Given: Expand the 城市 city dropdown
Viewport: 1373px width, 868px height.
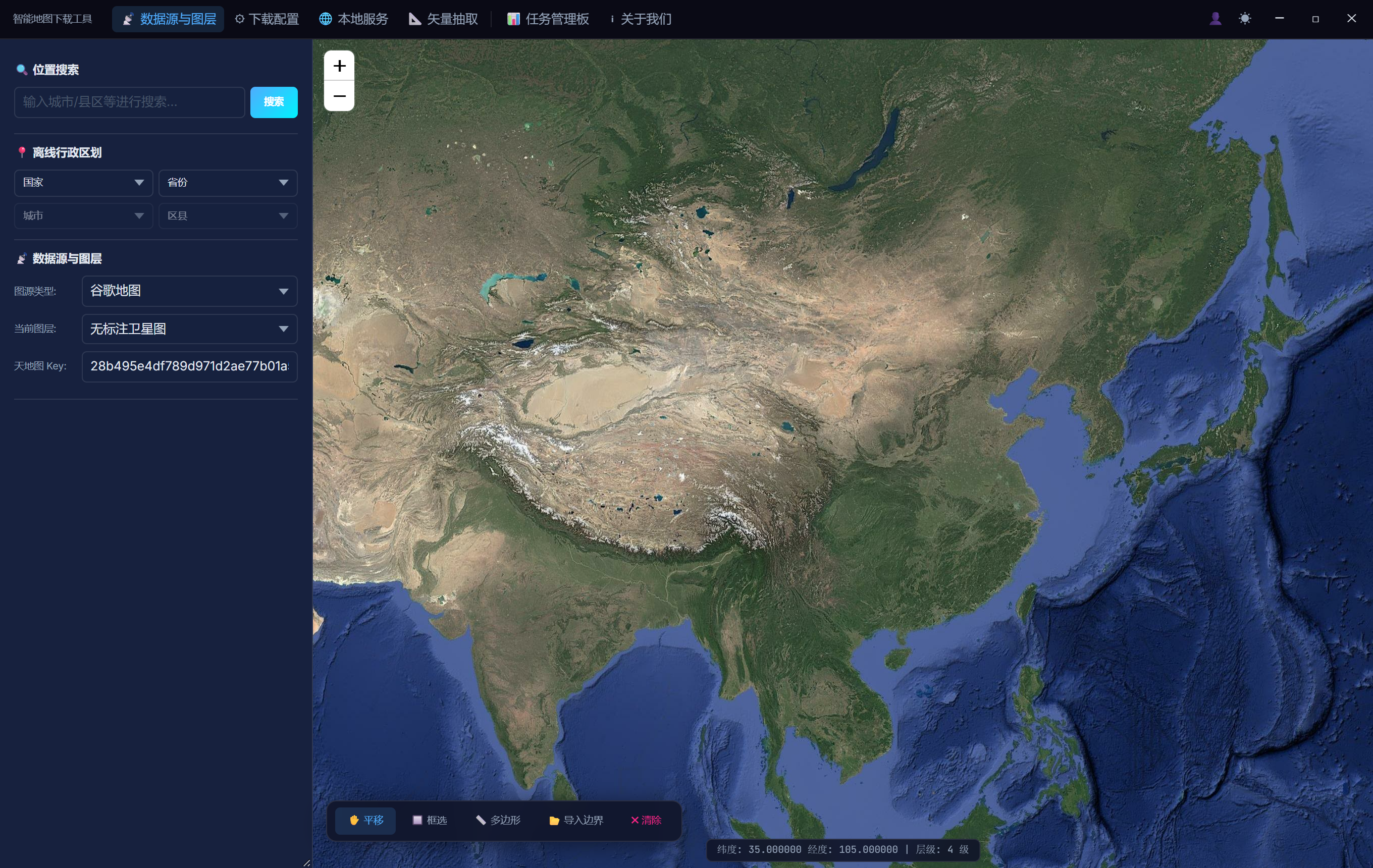Looking at the screenshot, I should coord(83,215).
